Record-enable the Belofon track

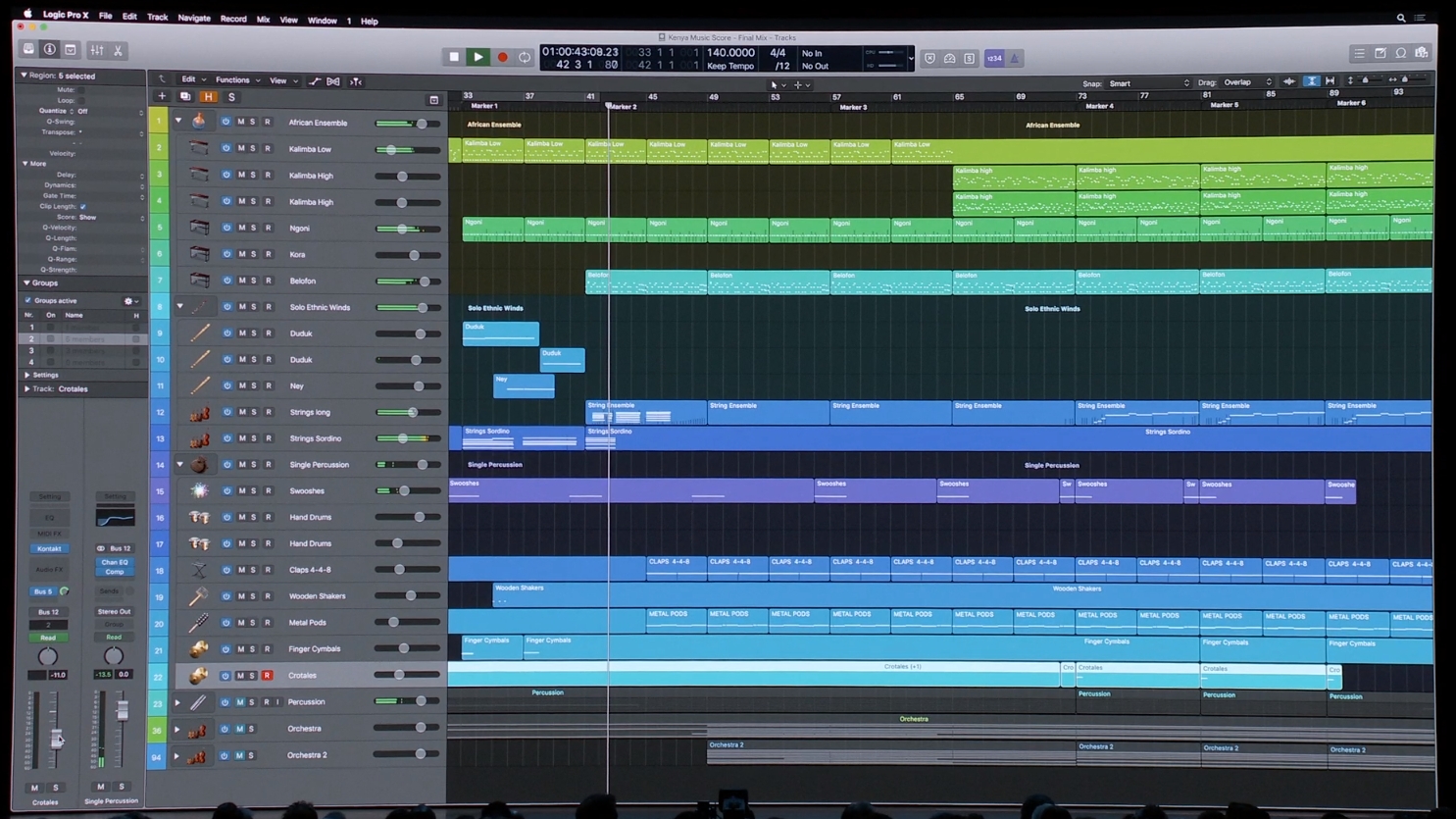(268, 281)
